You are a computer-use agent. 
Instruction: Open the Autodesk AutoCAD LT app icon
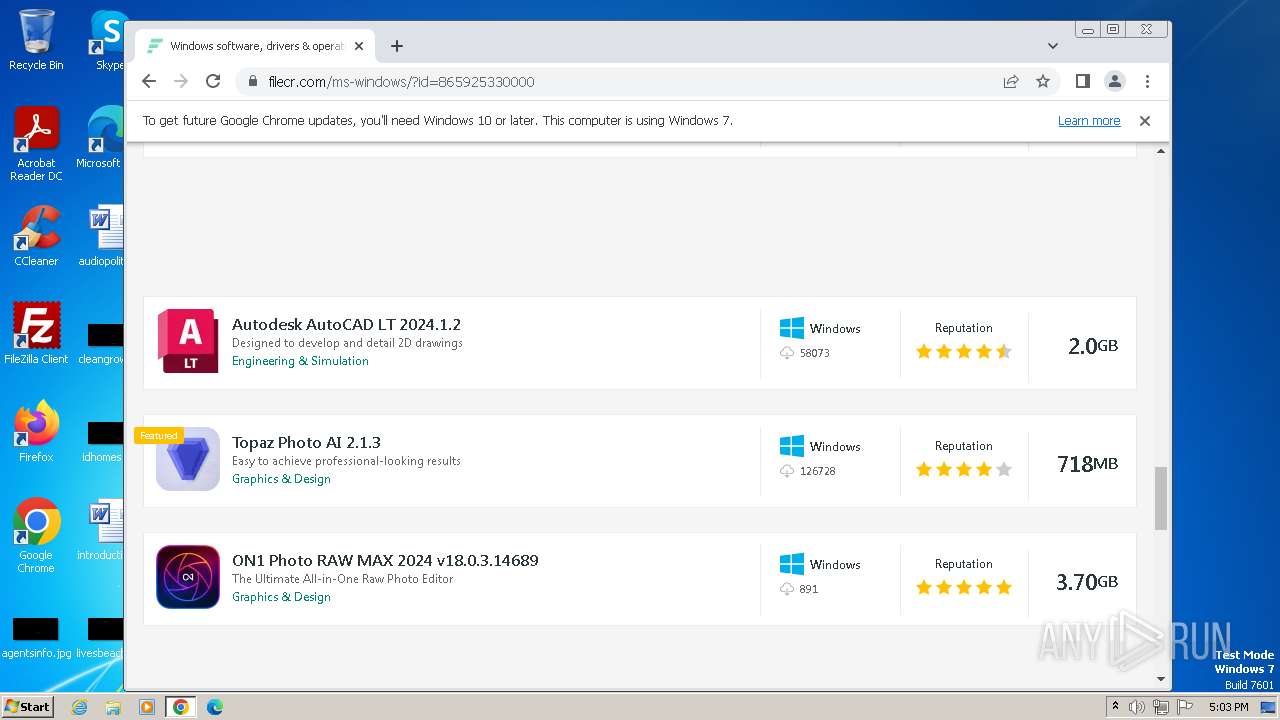[188, 341]
